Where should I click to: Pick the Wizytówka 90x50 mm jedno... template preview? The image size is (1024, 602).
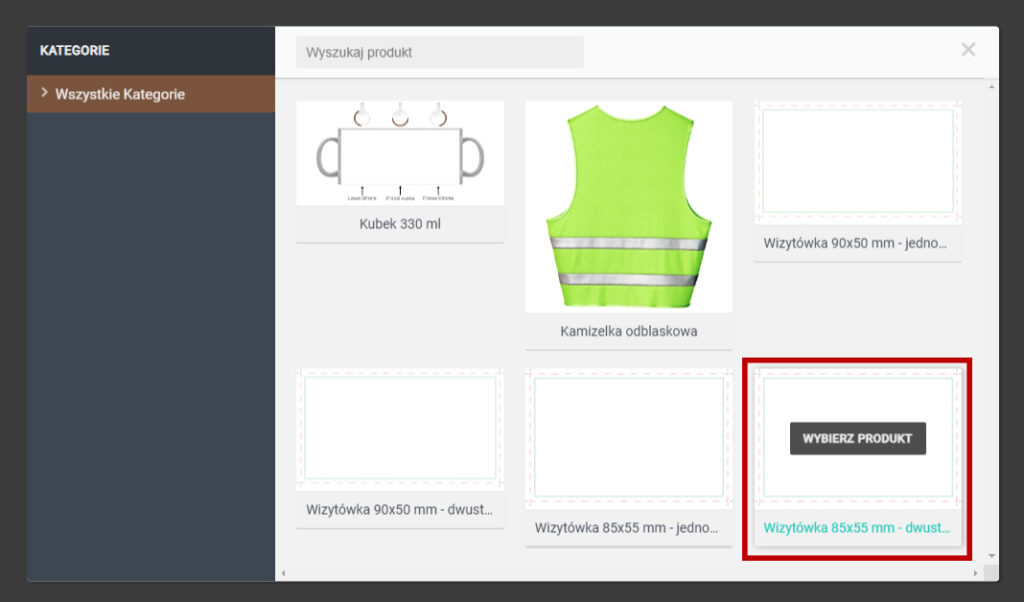(x=857, y=162)
